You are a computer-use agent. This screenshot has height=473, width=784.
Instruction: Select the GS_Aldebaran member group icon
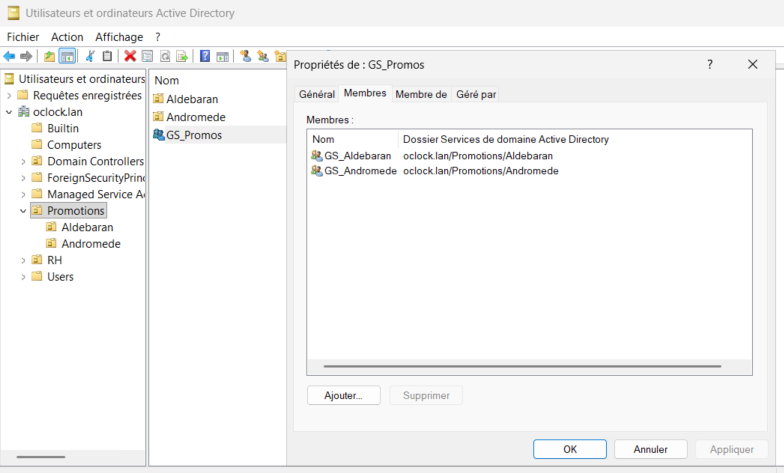click(x=317, y=156)
